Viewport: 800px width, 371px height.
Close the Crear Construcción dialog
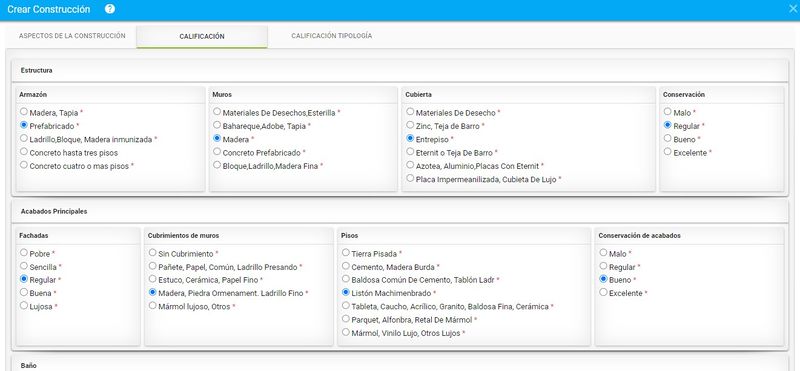pyautogui.click(x=792, y=9)
